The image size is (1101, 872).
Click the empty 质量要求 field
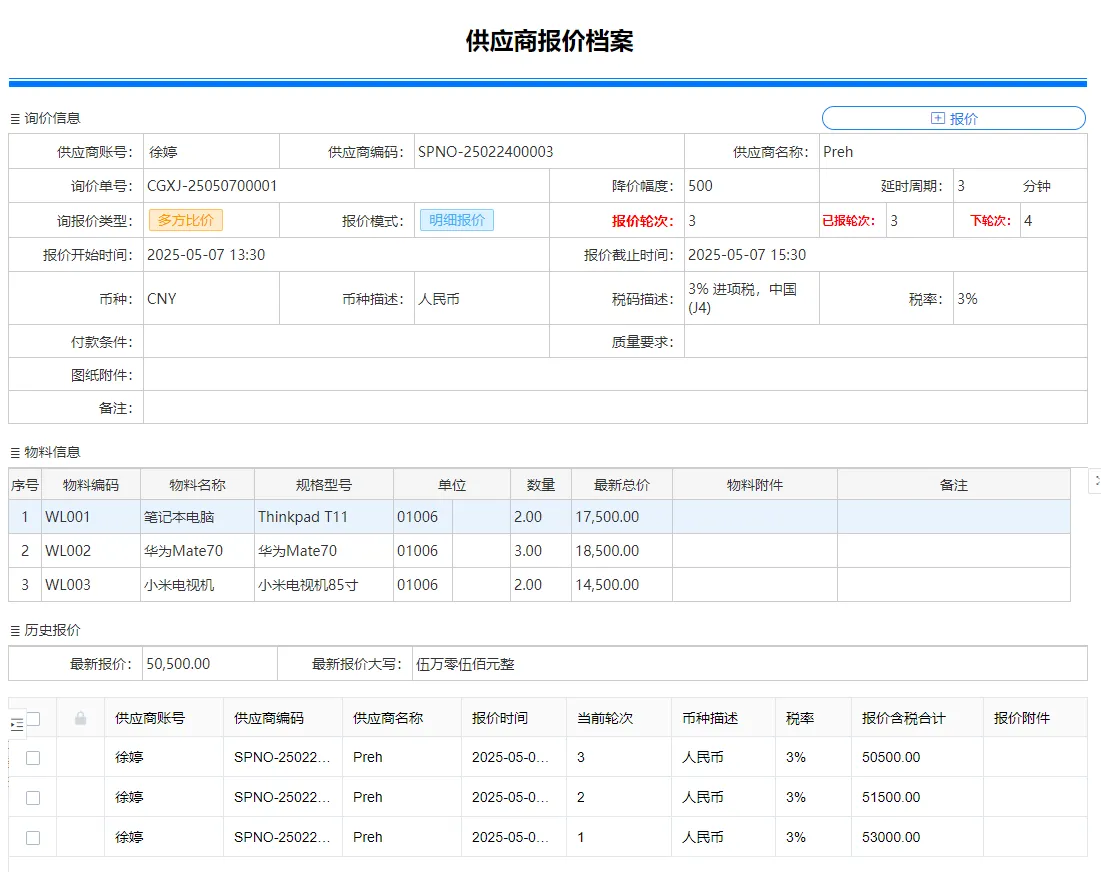click(886, 341)
